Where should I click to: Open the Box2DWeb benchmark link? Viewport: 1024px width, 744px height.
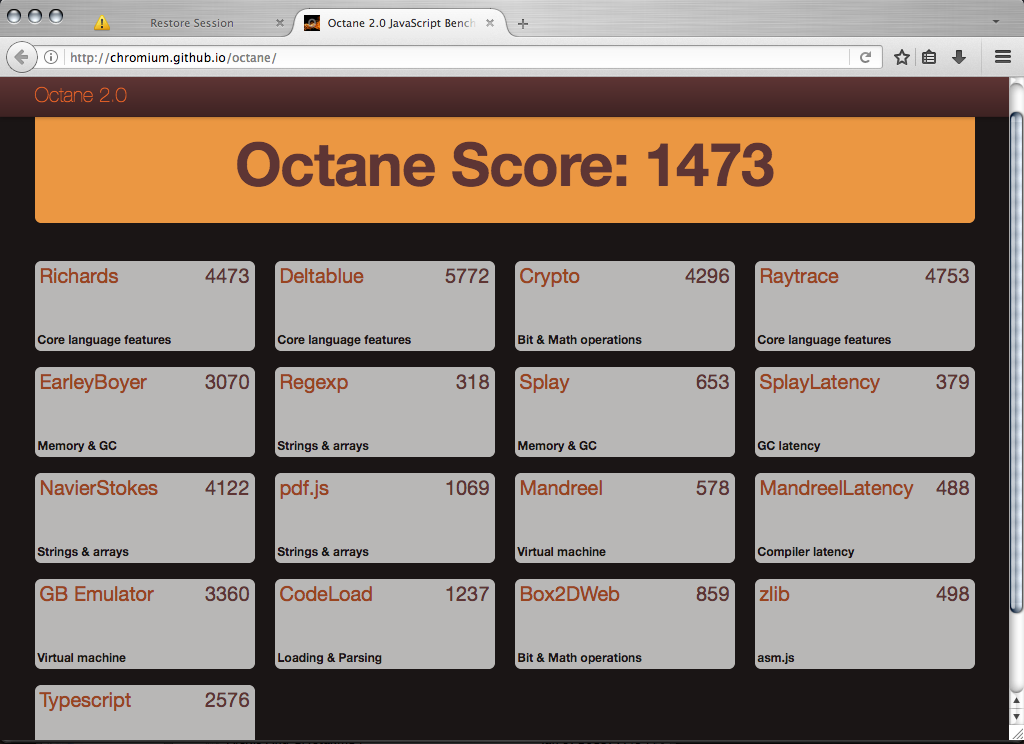point(569,594)
